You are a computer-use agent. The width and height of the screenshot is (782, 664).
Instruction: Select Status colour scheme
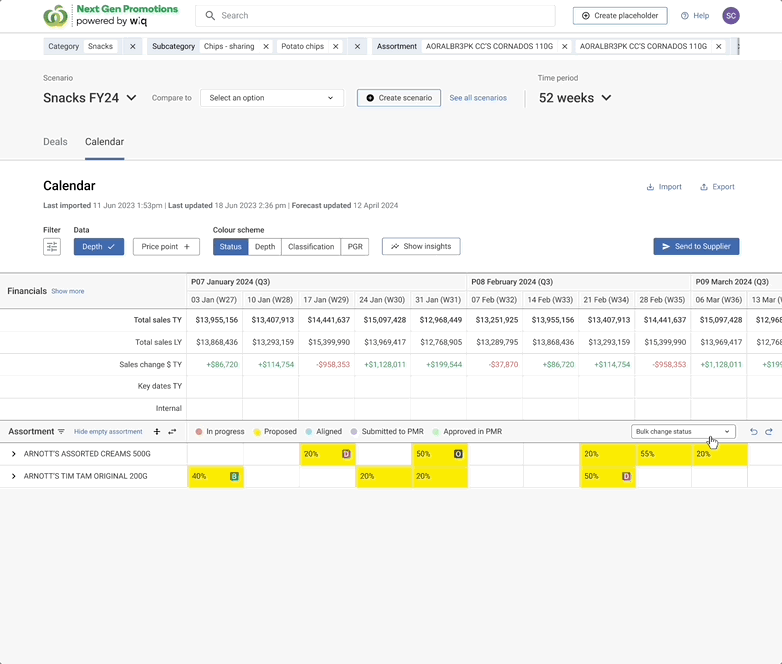230,246
